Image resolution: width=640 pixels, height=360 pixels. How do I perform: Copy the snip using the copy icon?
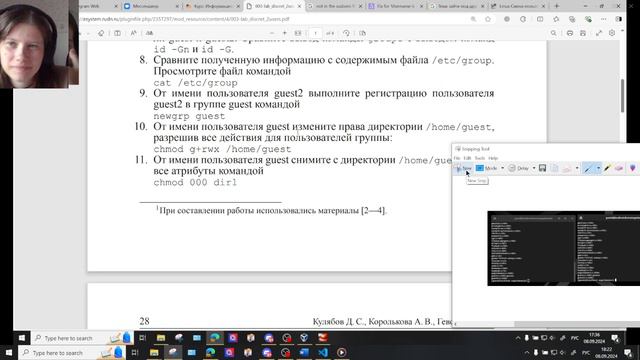[554, 168]
